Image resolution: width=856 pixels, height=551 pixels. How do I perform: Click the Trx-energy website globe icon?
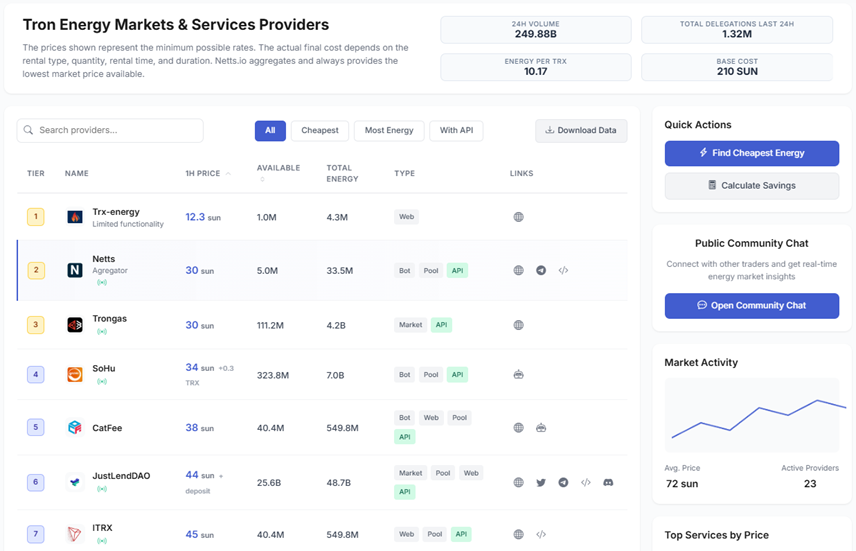[518, 217]
